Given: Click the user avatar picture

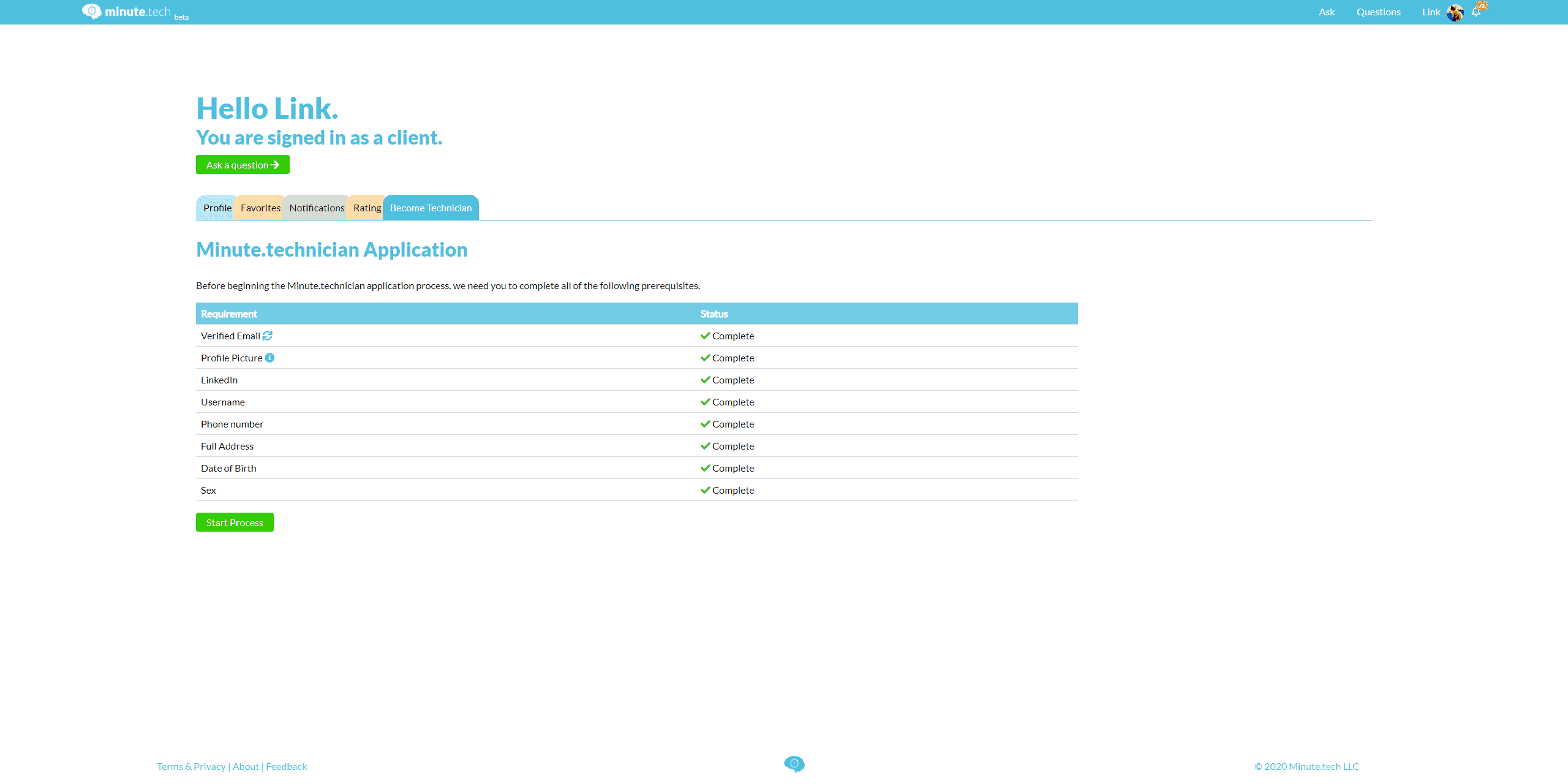Looking at the screenshot, I should pos(1455,12).
